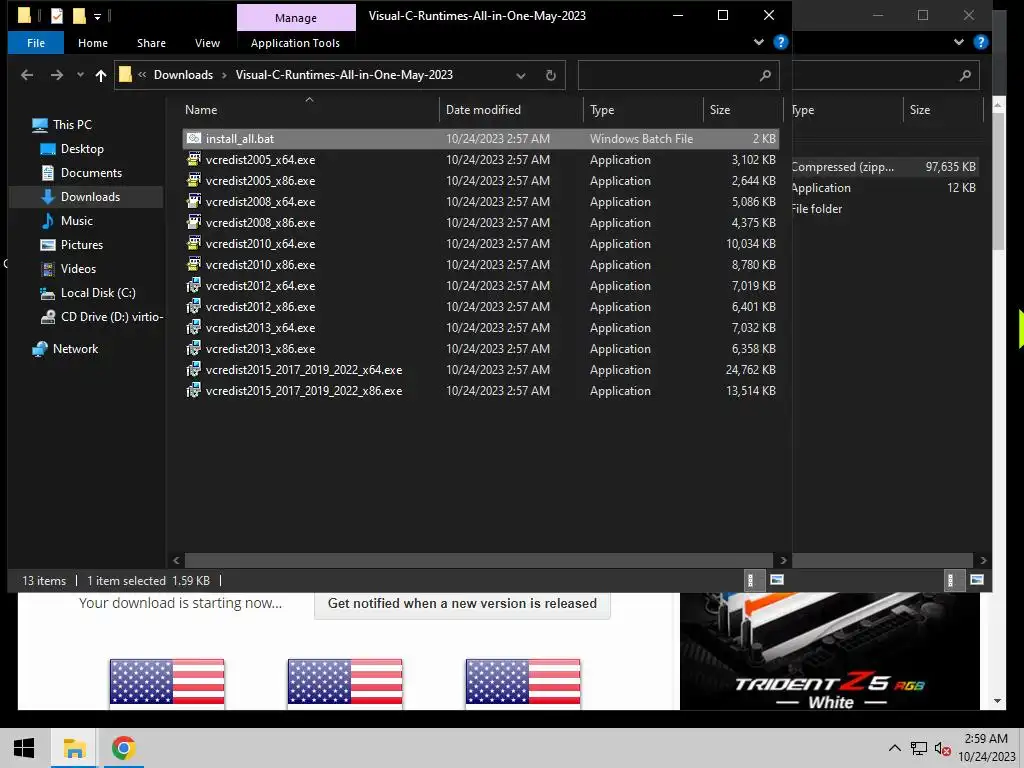This screenshot has width=1024, height=768.
Task: Click Downloads in the breadcrumb path
Action: coord(183,75)
